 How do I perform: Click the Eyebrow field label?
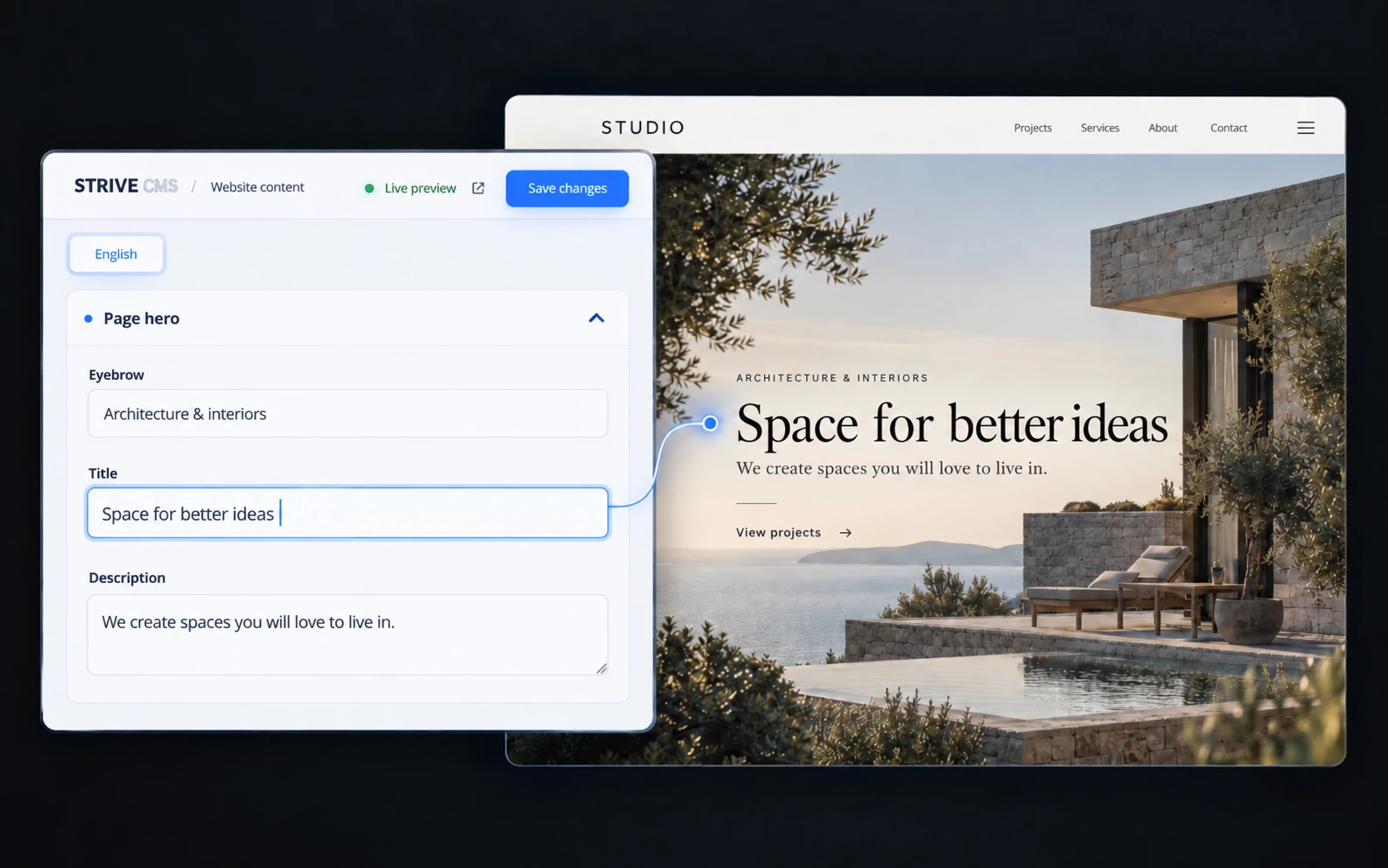point(116,374)
